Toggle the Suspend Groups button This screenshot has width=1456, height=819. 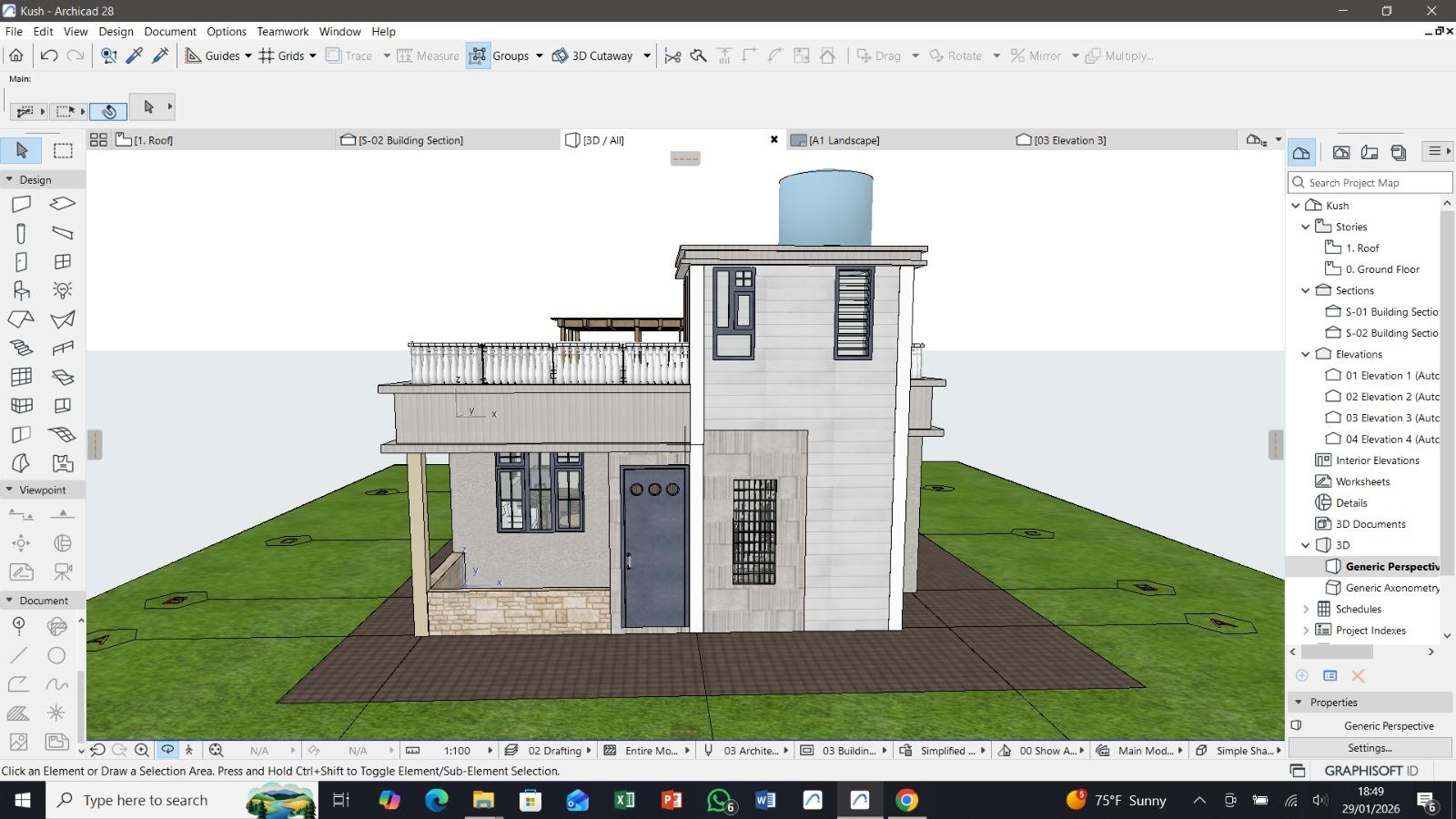coord(478,56)
